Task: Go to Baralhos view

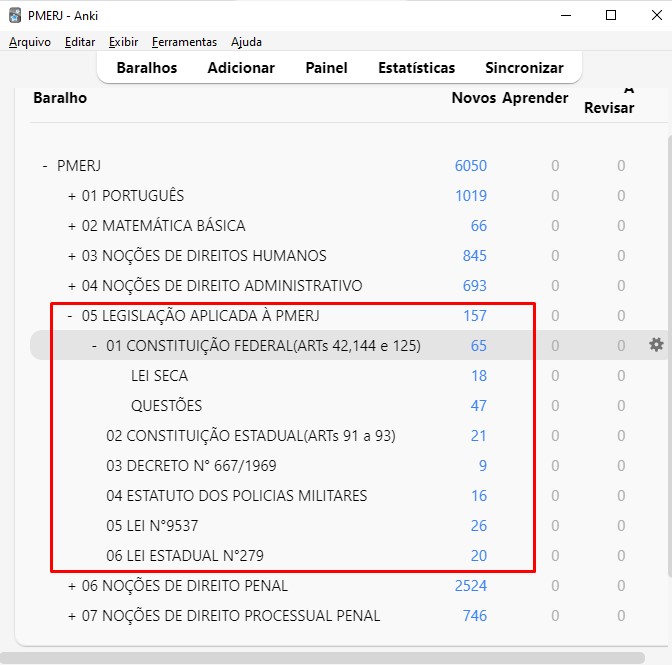Action: tap(147, 68)
